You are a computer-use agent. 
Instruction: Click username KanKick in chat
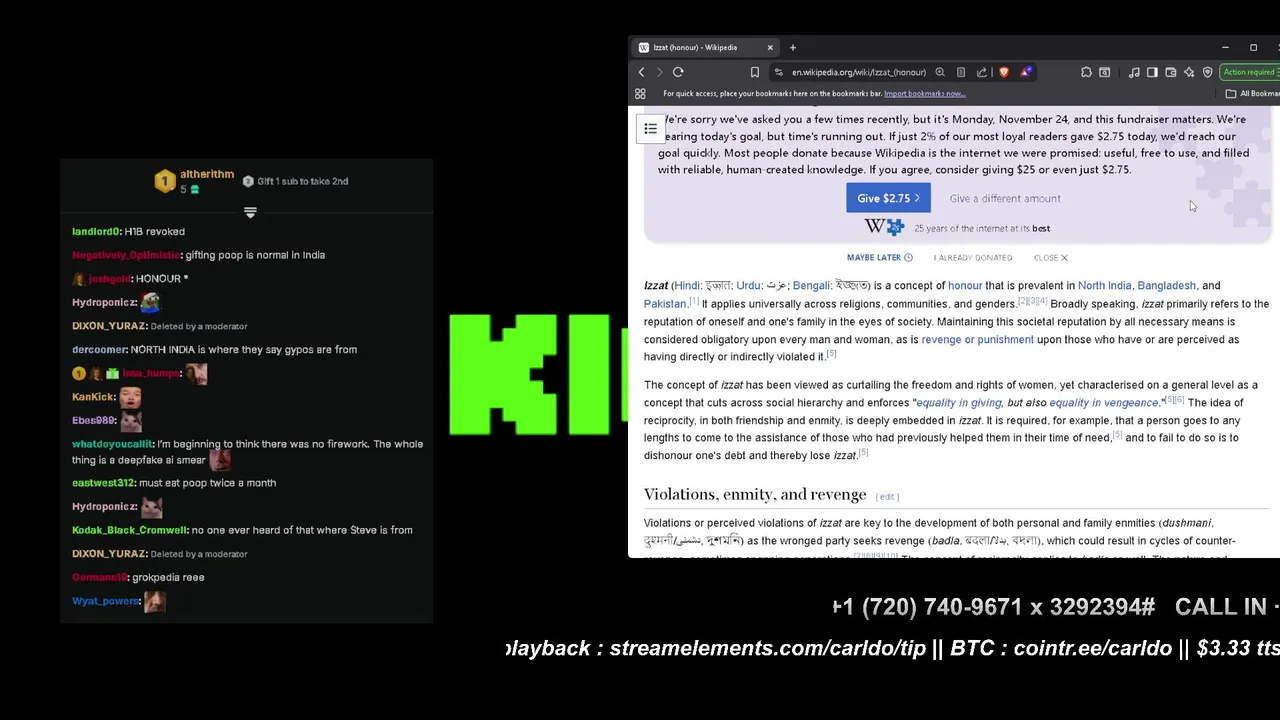click(94, 397)
